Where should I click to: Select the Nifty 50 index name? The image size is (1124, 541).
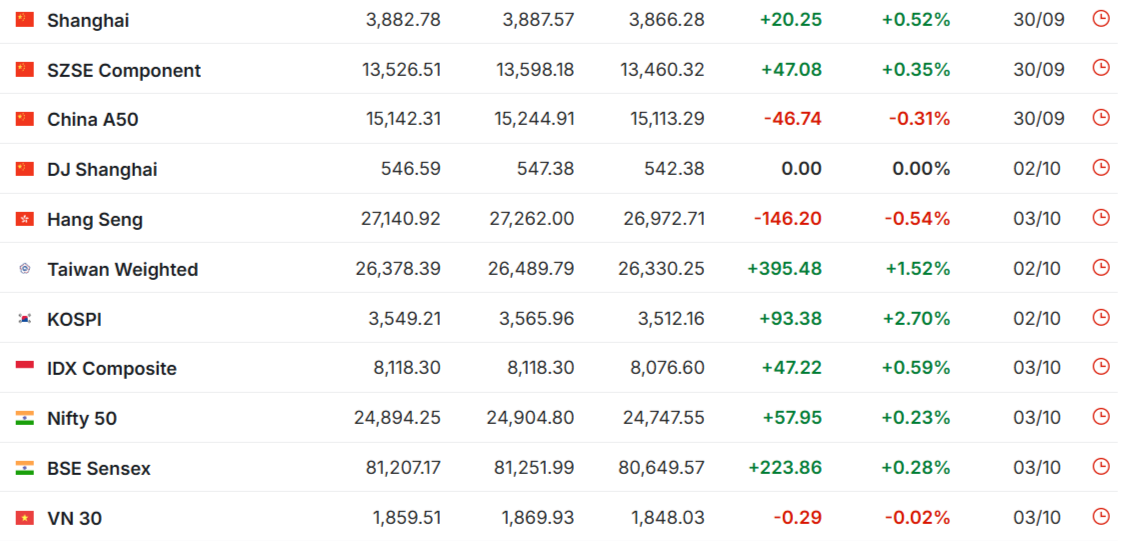pyautogui.click(x=82, y=419)
